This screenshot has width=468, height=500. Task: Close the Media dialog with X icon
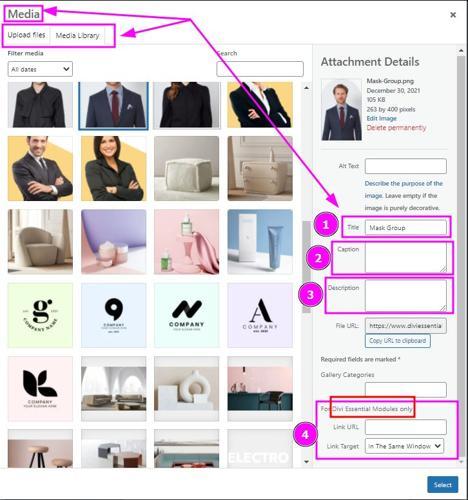[x=453, y=15]
